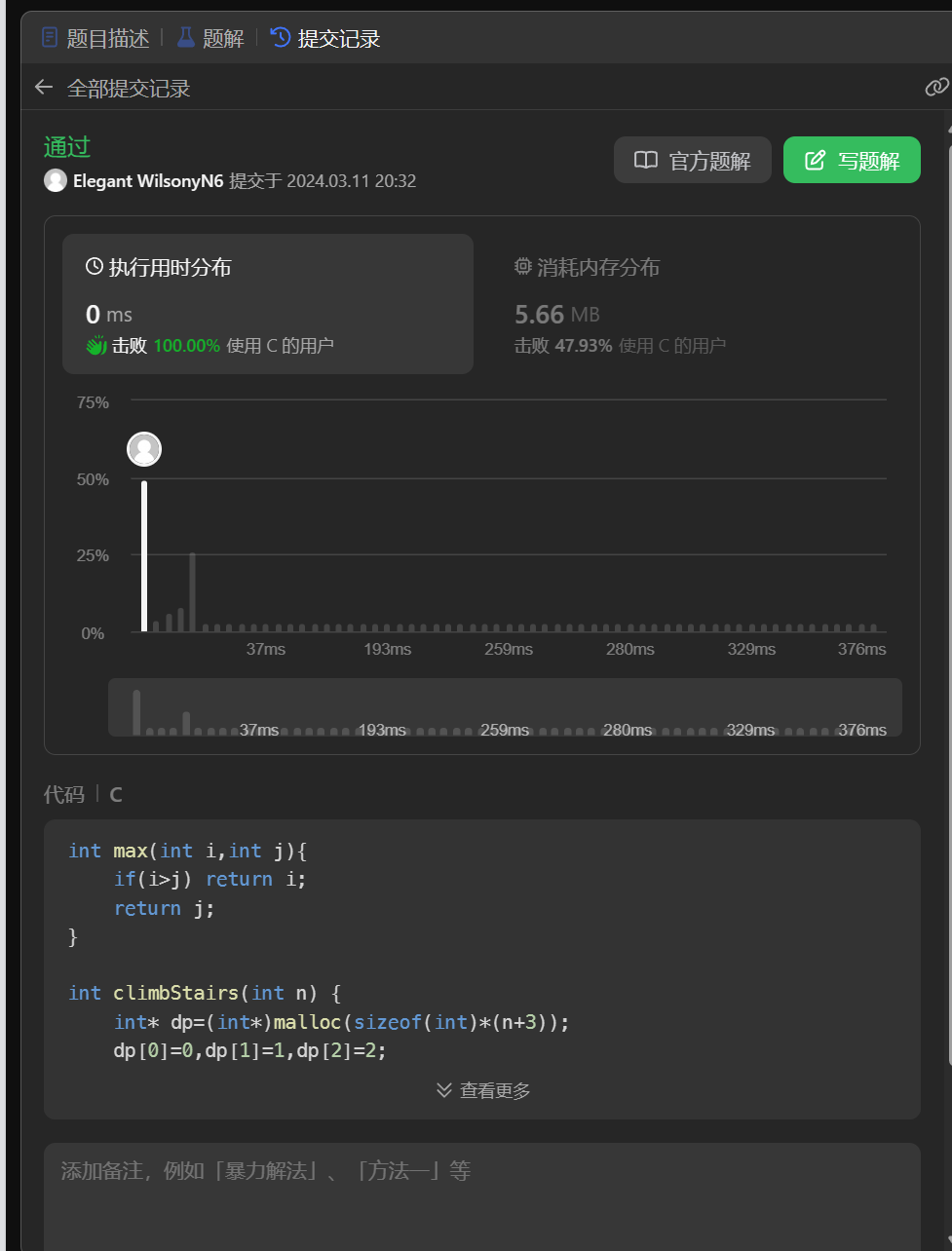Copy link using the chain icon
The height and width of the screenshot is (1251, 952).
935,88
